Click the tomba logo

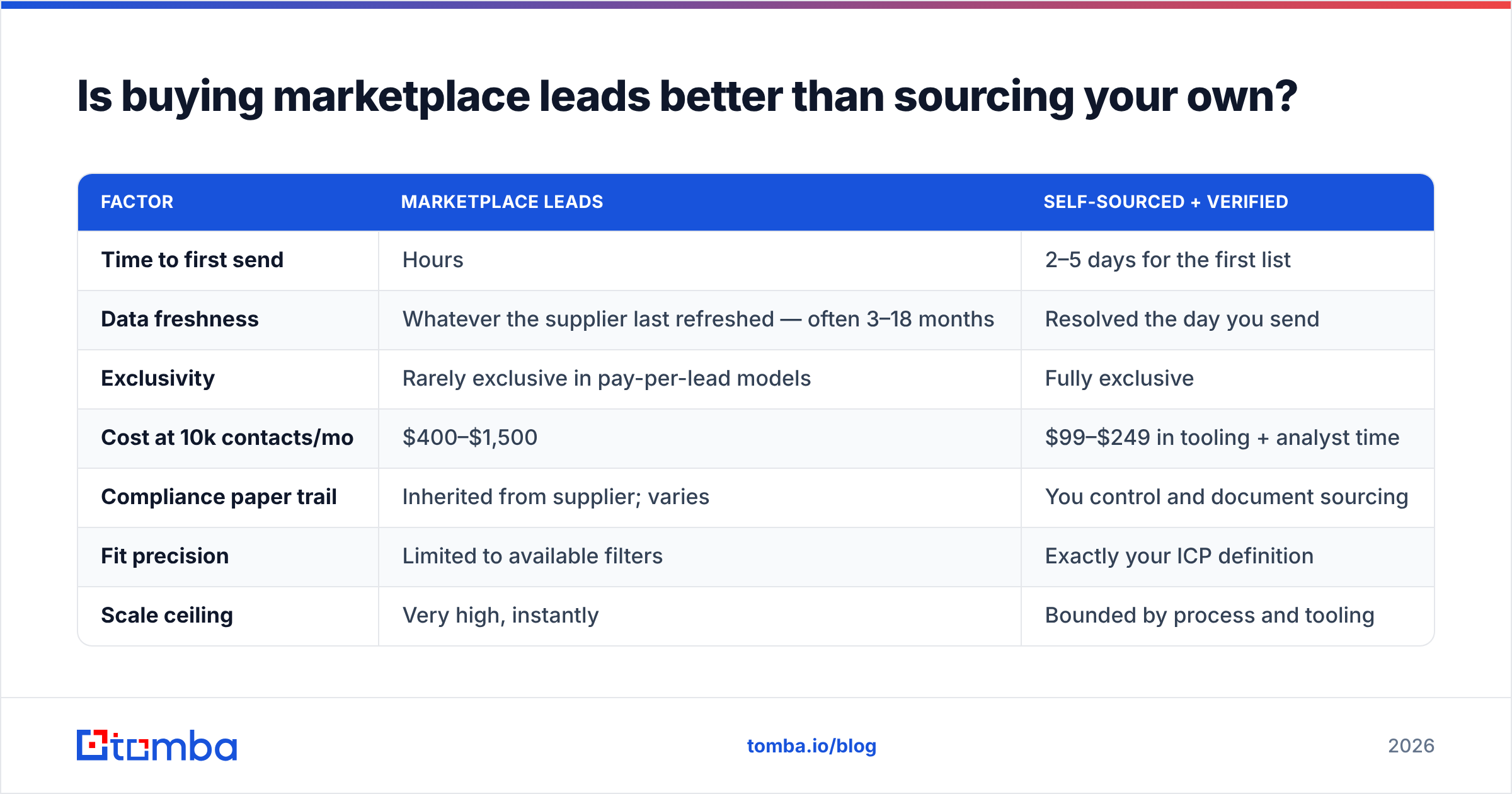(x=157, y=745)
